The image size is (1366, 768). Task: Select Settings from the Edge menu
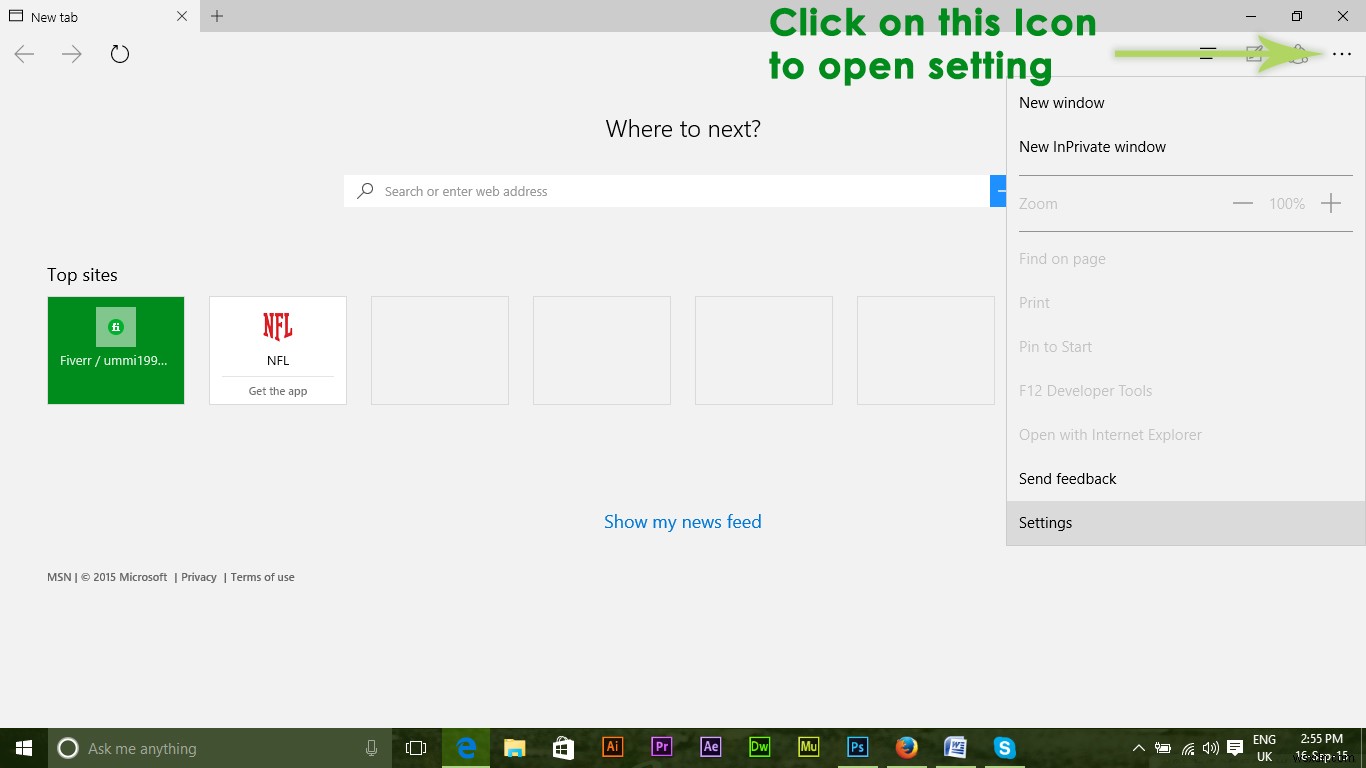tap(1045, 522)
